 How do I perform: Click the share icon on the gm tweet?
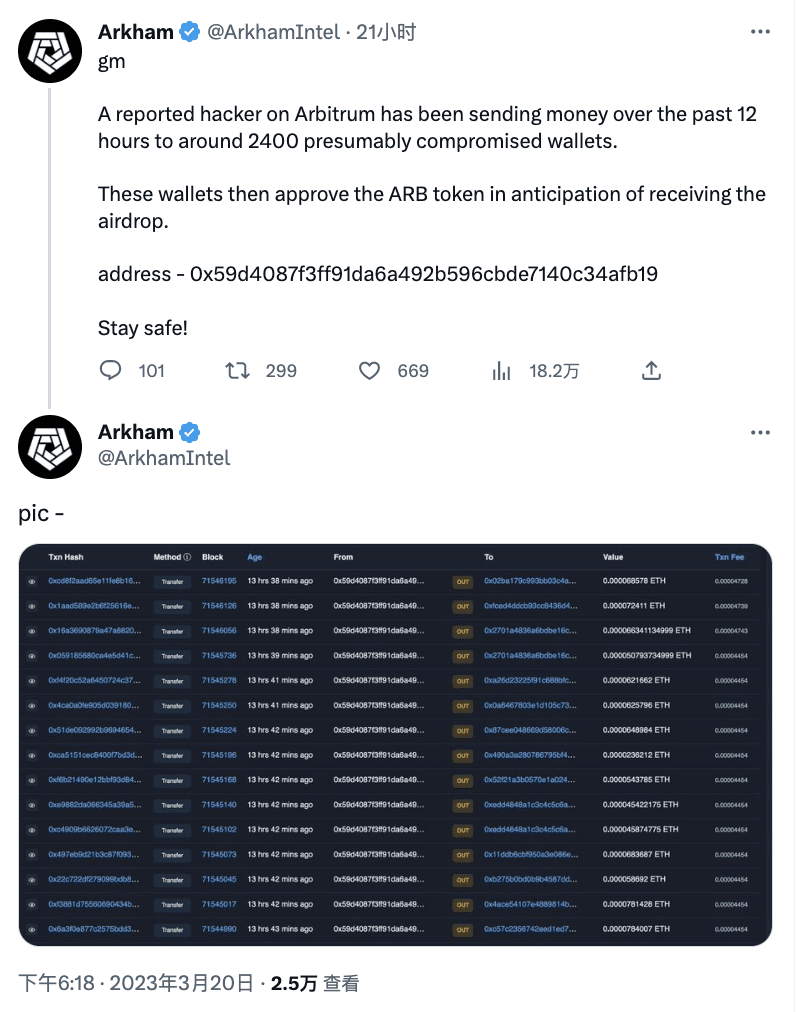[x=651, y=370]
